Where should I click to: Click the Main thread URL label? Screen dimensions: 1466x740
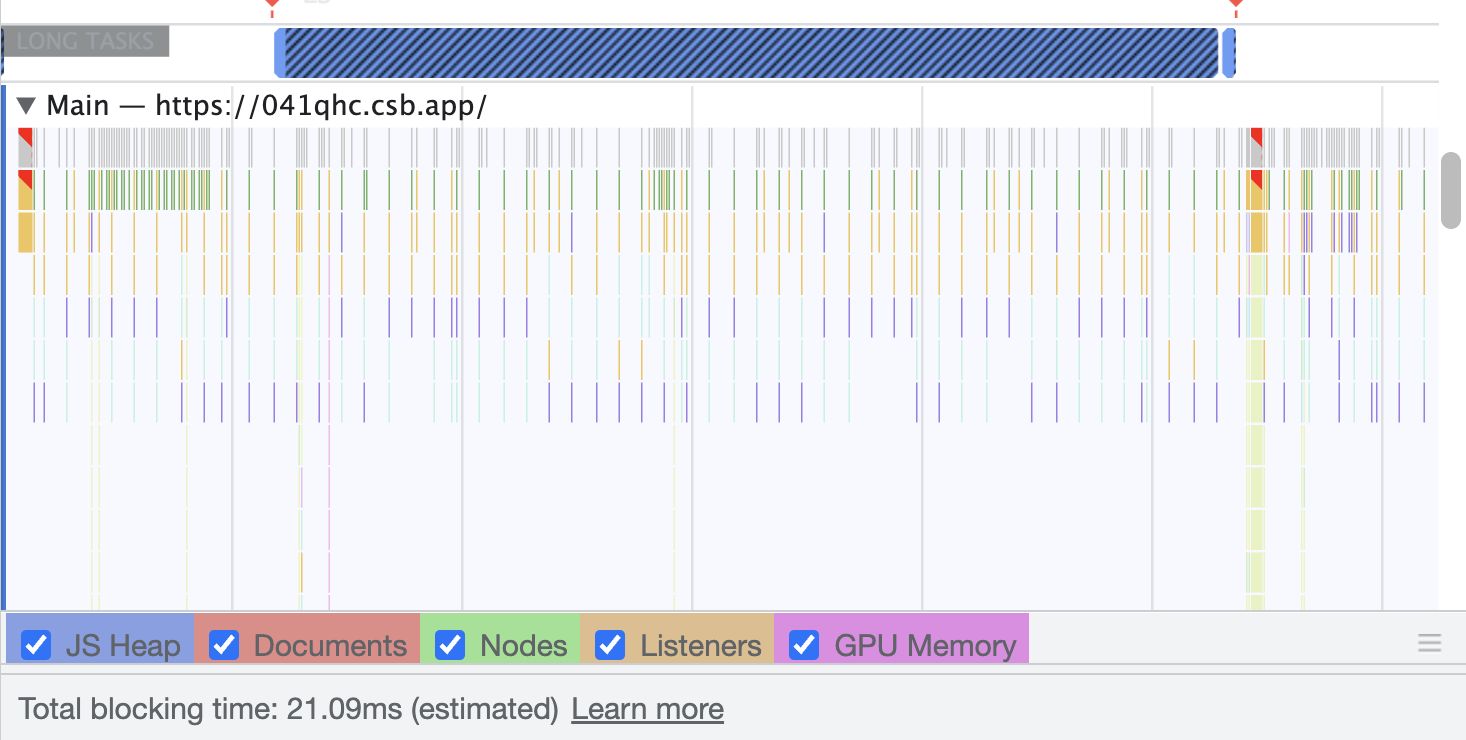322,105
